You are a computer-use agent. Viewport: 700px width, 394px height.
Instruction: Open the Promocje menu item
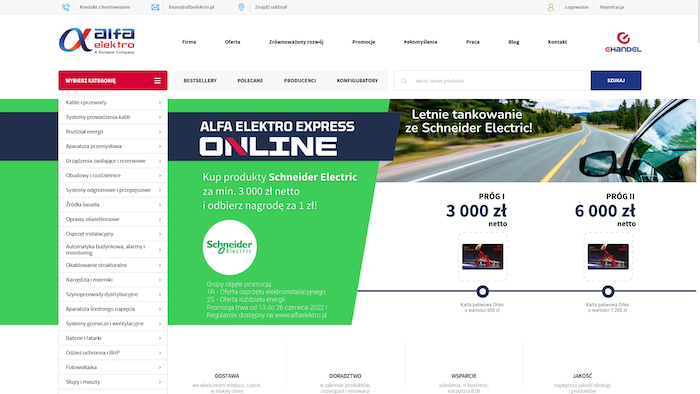pos(363,42)
